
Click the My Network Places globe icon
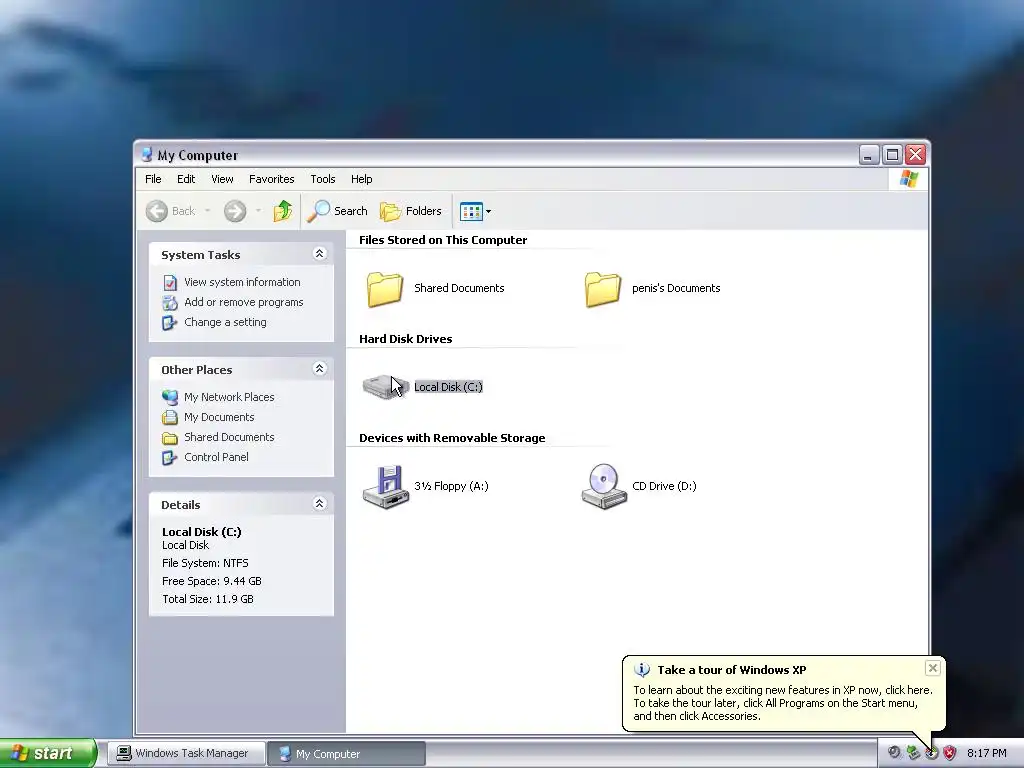click(170, 397)
